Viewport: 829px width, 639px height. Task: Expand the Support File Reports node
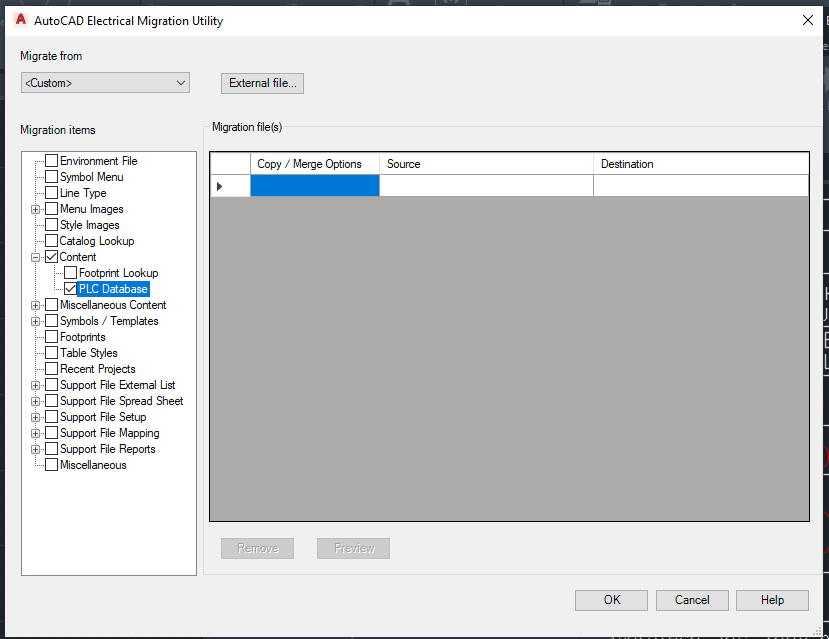(x=35, y=449)
